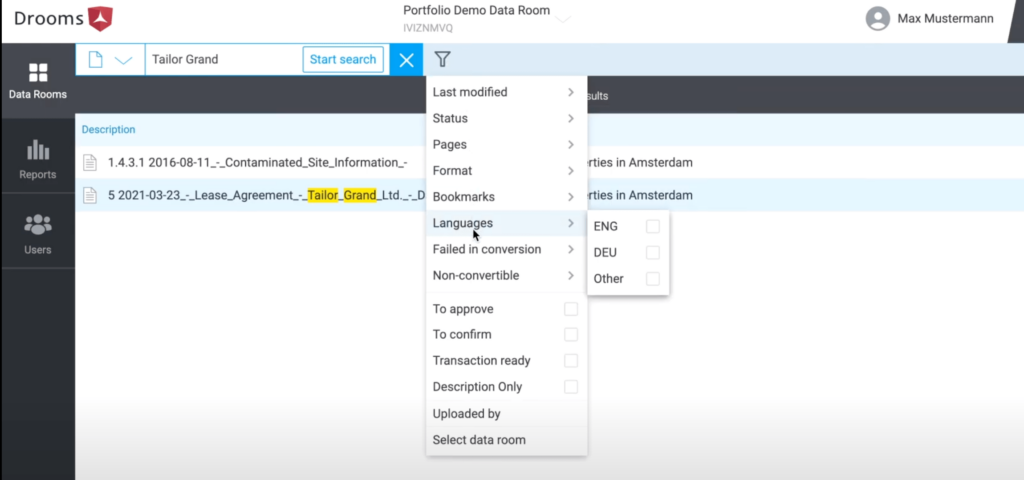Select Uploaded by menu entry
The image size is (1024, 480).
point(506,413)
